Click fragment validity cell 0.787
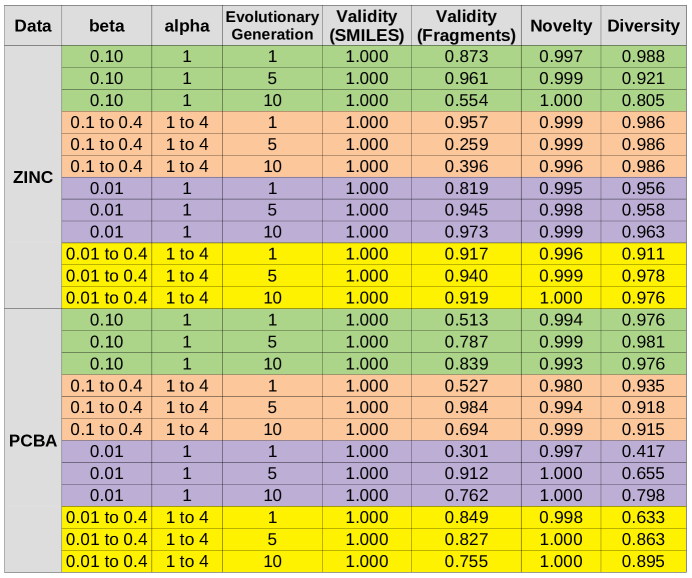Screen dimensions: 692x578 pos(466,342)
